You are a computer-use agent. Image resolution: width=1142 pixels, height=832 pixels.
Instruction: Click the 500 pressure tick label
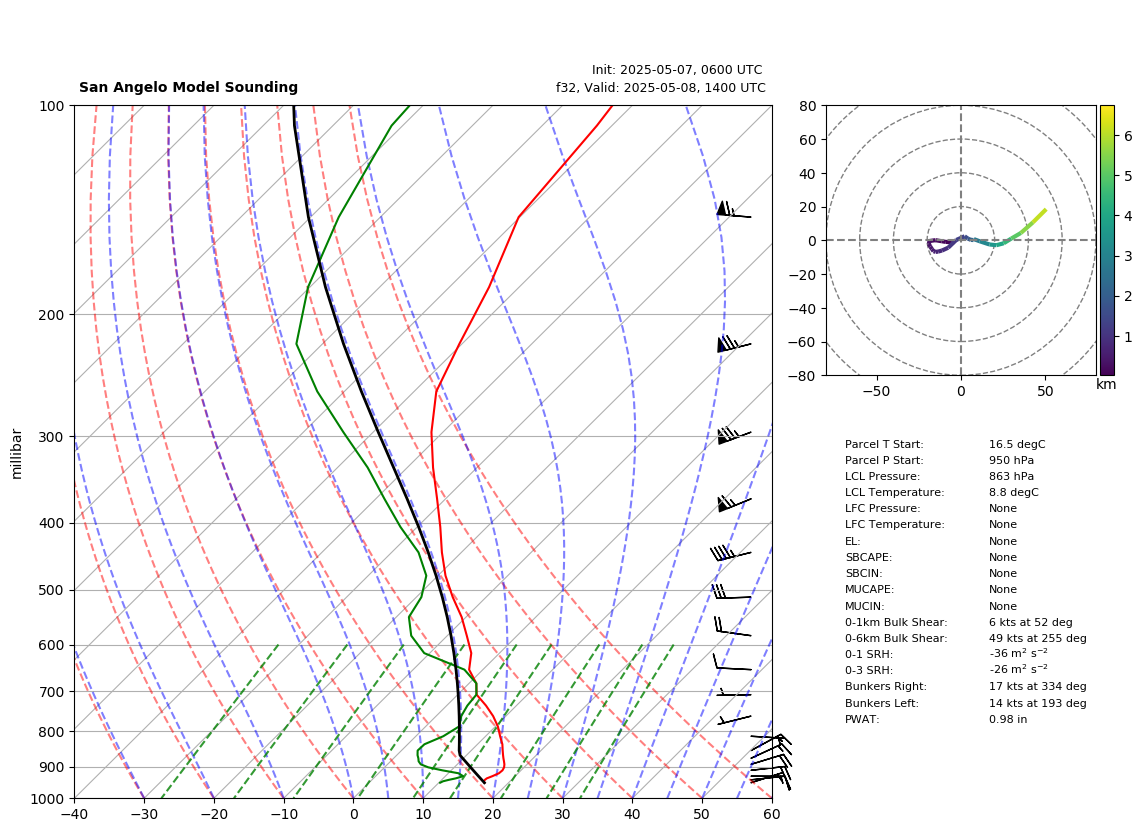tap(52, 591)
